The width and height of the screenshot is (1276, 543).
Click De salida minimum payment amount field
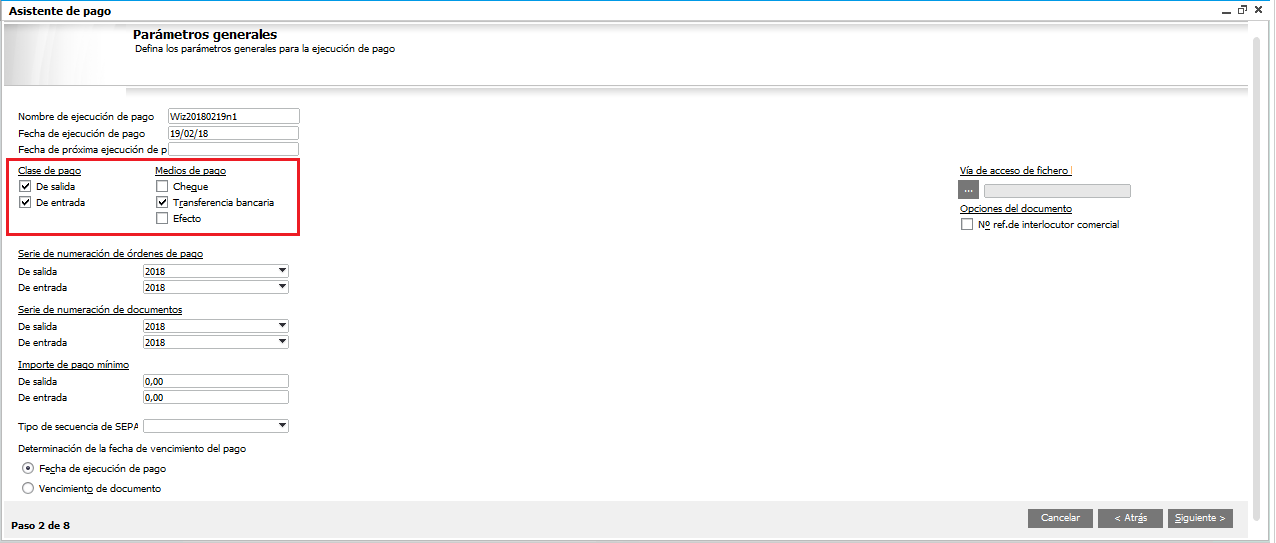pyautogui.click(x=216, y=381)
